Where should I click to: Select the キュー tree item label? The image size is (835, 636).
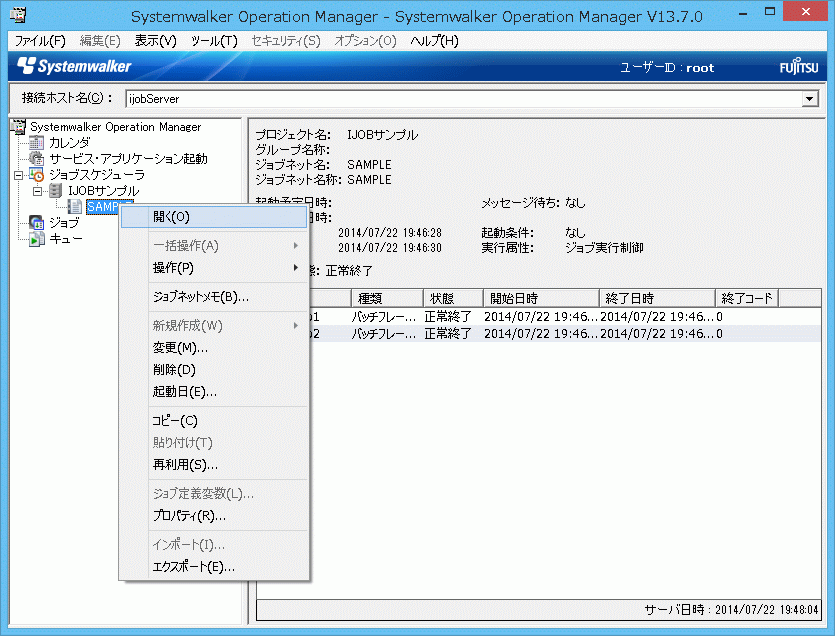[66, 239]
